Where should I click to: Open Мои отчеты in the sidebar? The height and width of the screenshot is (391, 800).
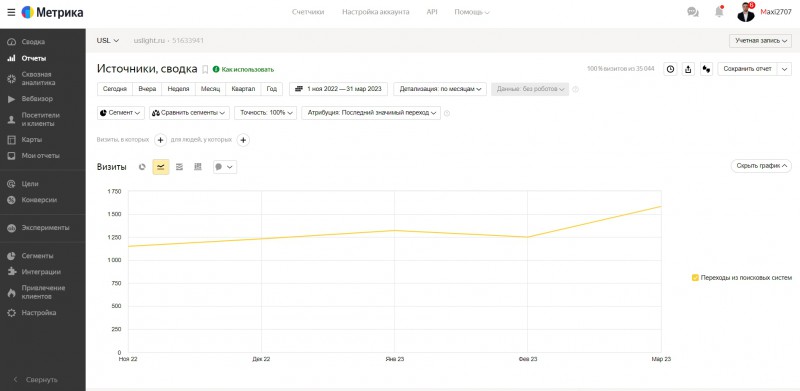[40, 156]
